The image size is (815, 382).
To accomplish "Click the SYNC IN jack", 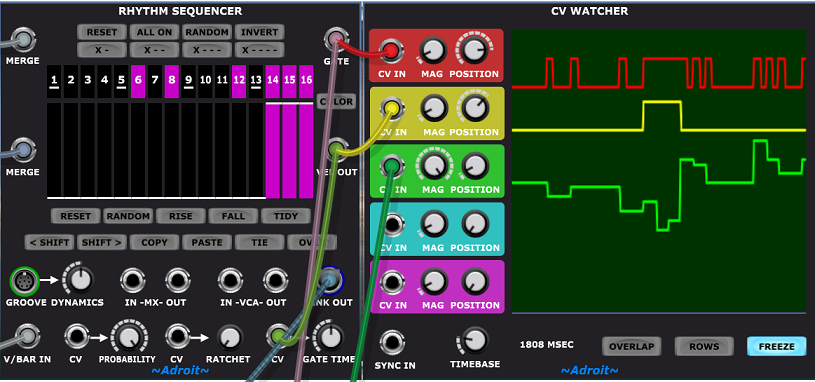I will (x=393, y=341).
